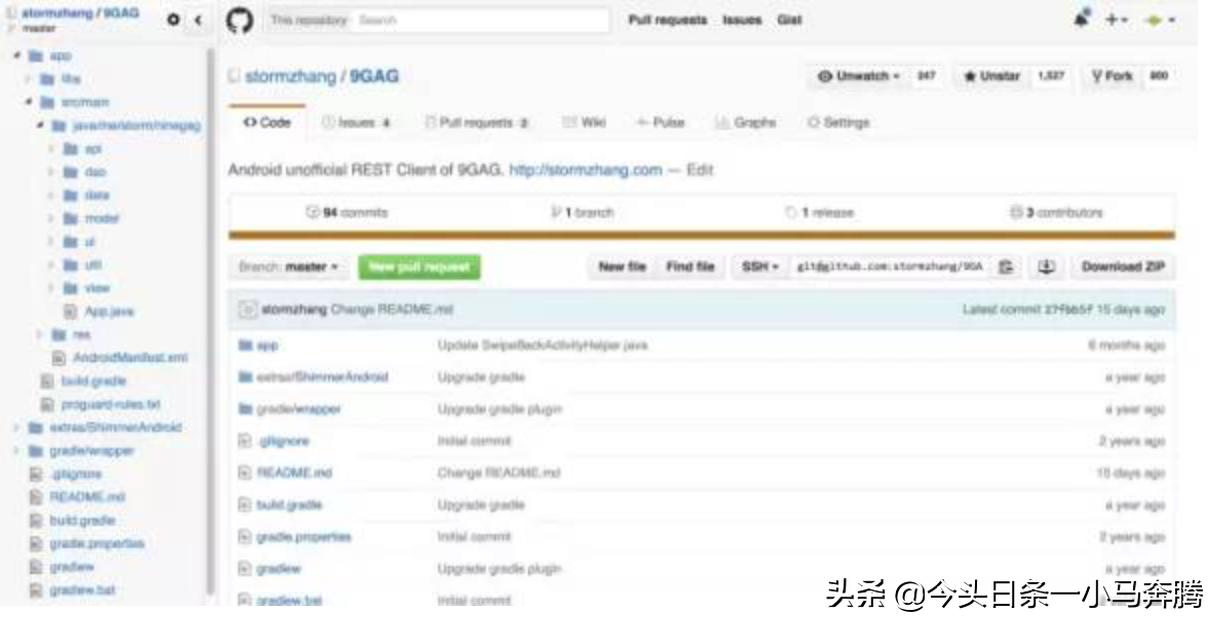Open the extras/ShimmerAndroid folder icon
Screen dimensions: 1222x628
point(245,377)
